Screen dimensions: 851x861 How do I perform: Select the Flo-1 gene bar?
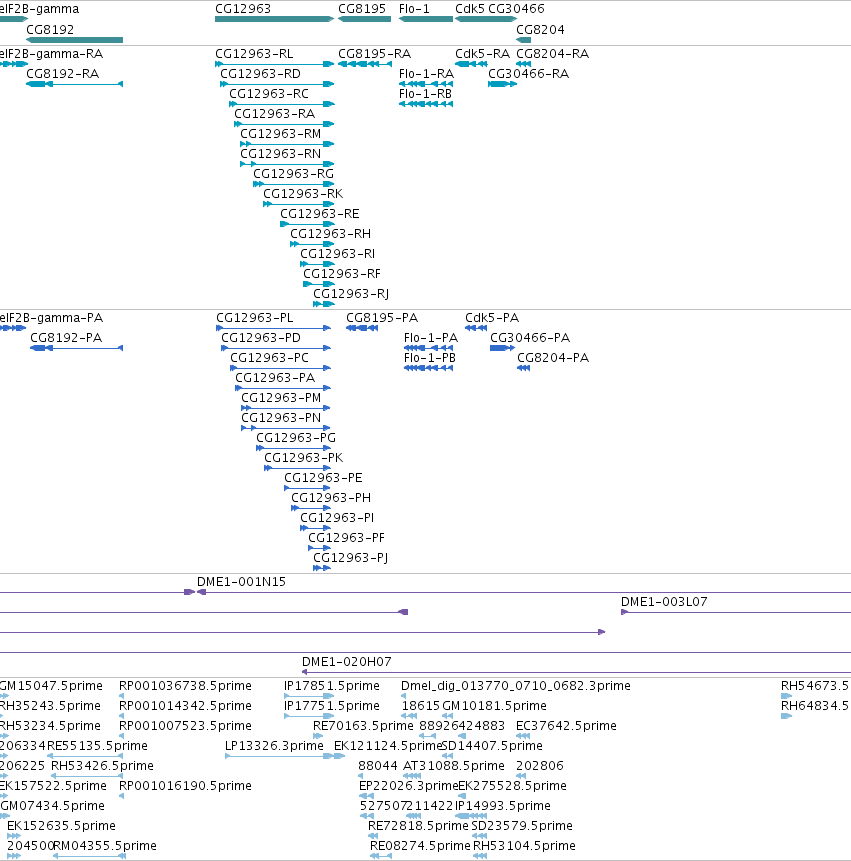(x=426, y=19)
